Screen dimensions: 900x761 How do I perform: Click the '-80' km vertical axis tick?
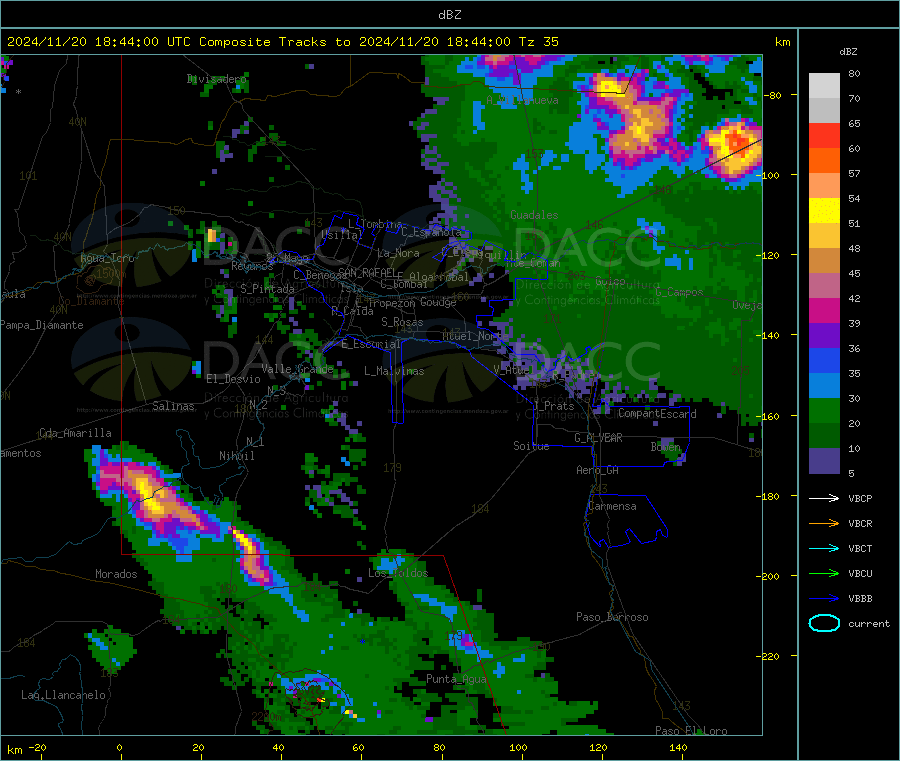click(x=773, y=95)
